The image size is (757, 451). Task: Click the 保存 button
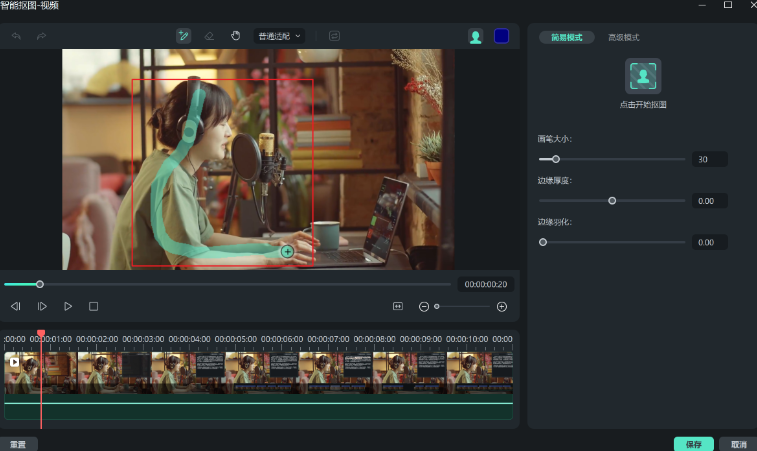click(693, 443)
